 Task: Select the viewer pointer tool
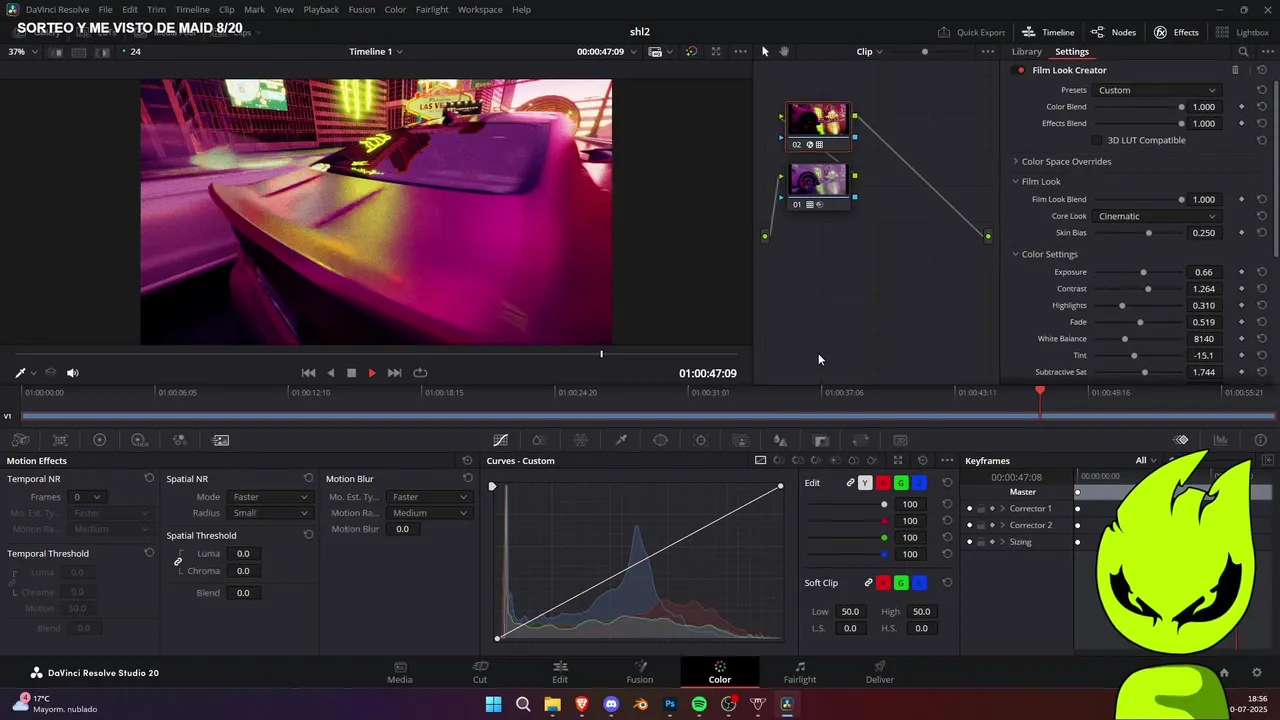[765, 51]
